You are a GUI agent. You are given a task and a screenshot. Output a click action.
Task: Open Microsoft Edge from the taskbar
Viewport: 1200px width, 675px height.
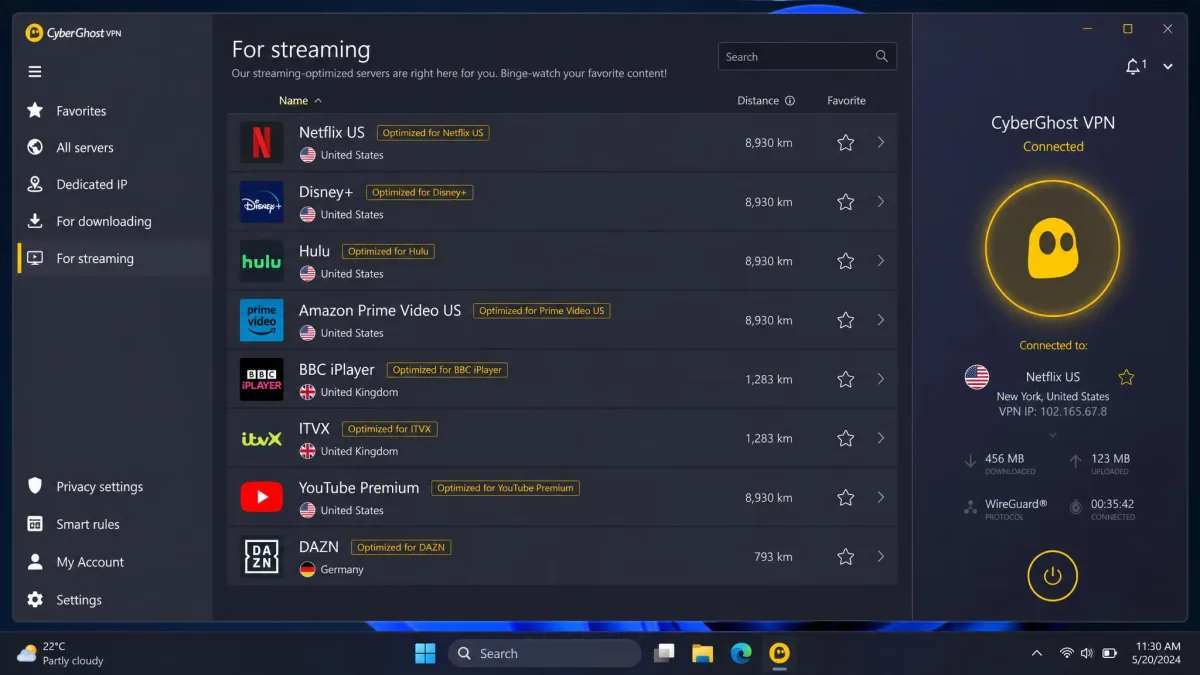(x=741, y=653)
